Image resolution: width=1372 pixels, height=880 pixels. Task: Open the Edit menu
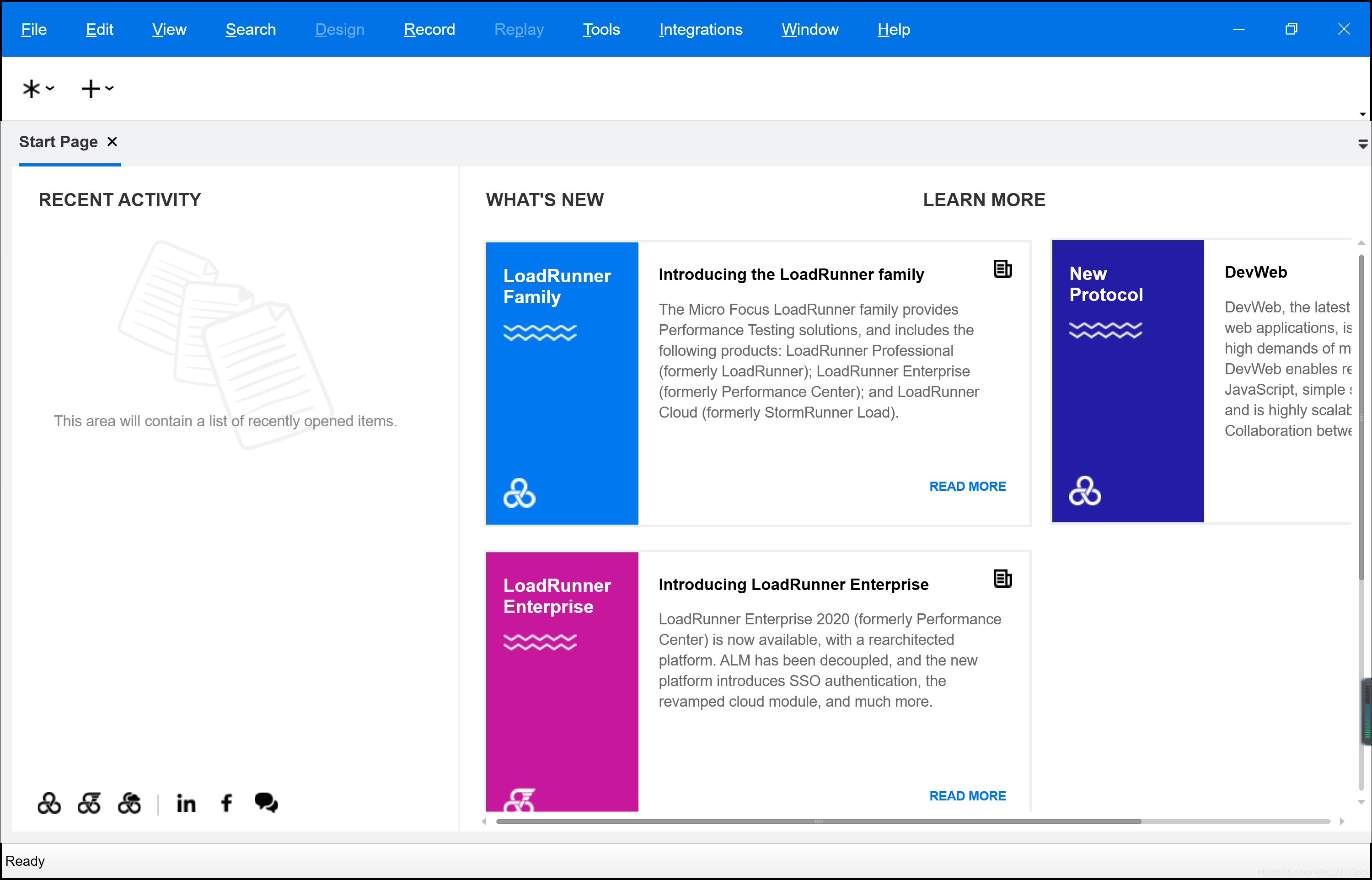point(99,29)
